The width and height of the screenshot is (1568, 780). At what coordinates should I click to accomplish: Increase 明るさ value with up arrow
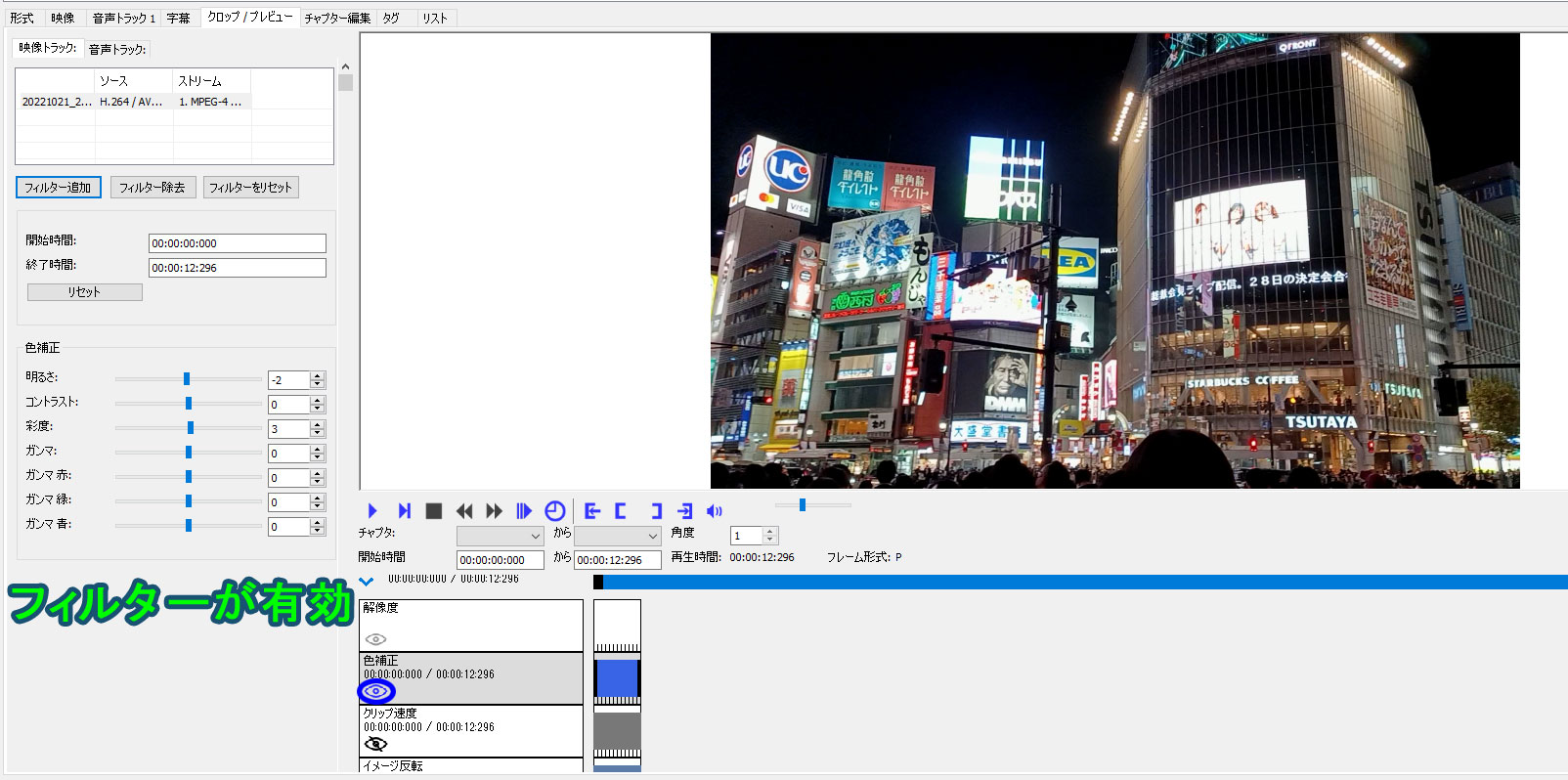tap(318, 375)
